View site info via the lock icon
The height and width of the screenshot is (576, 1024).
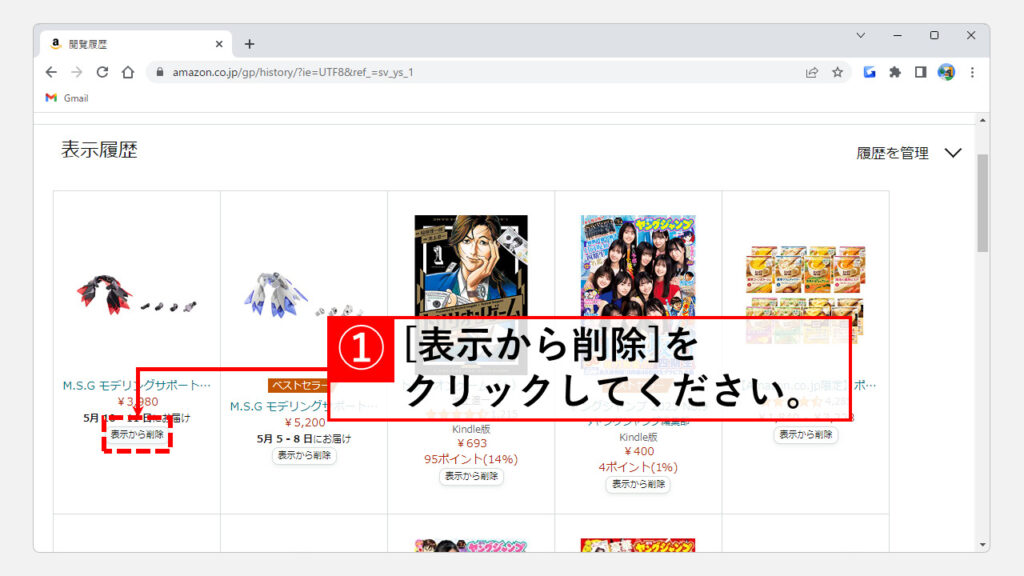coord(158,72)
